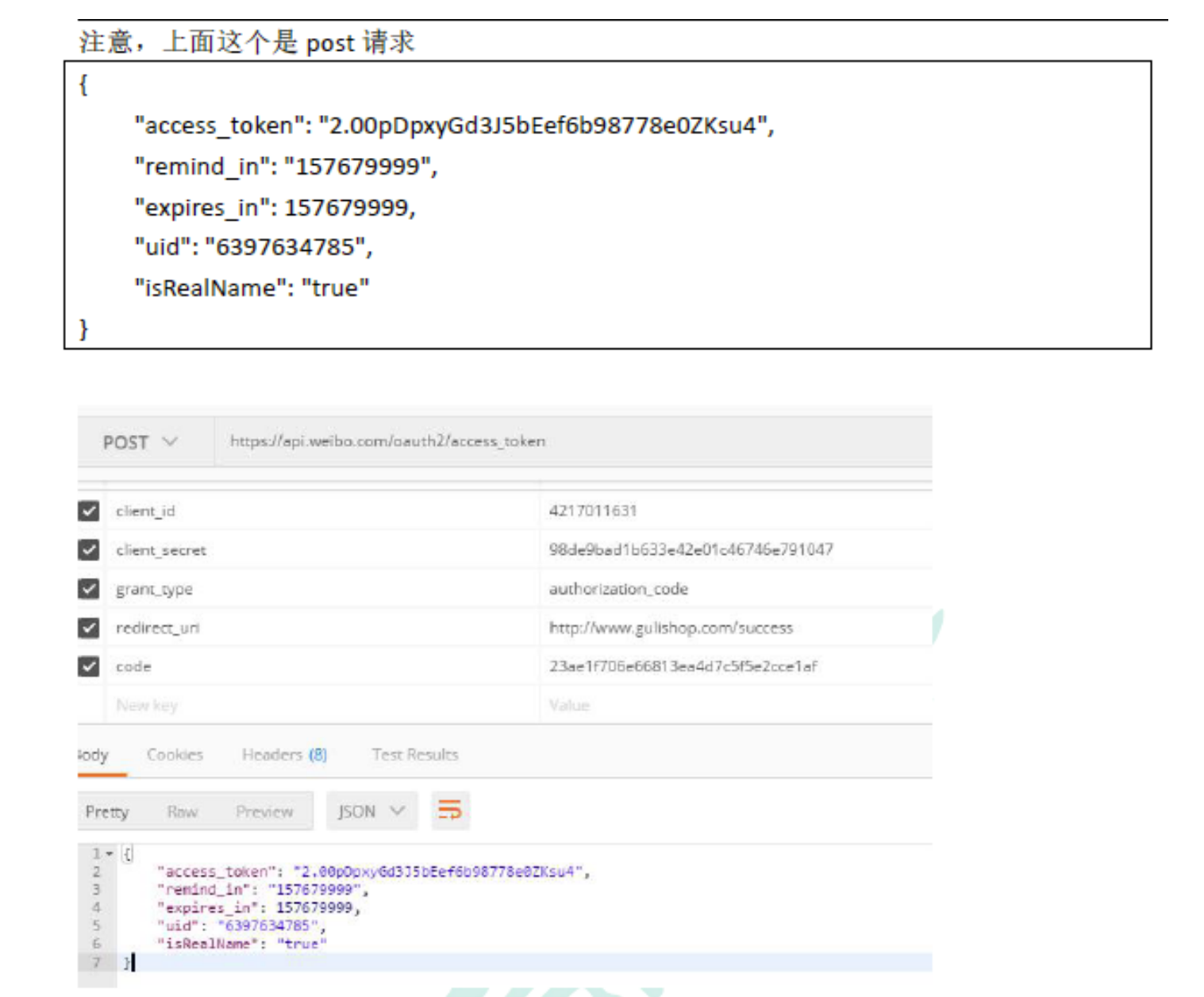Select the Raw view mode

pos(183,811)
